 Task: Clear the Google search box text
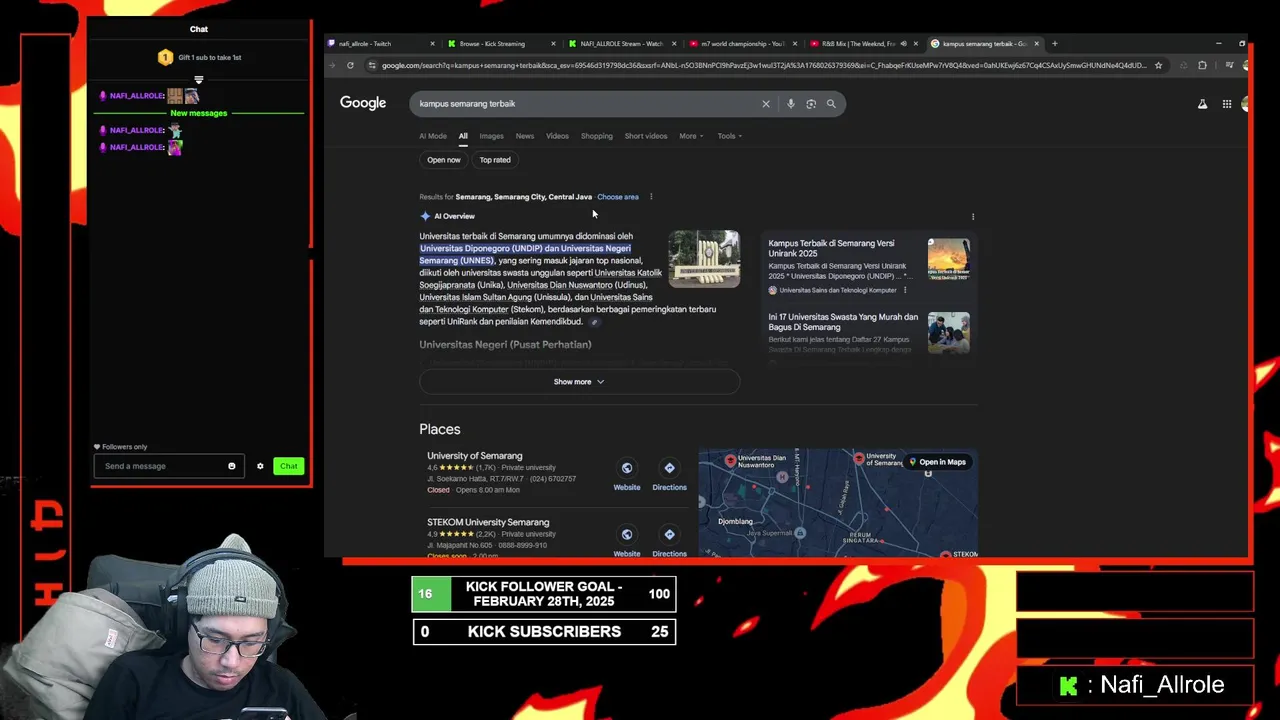[x=766, y=104]
